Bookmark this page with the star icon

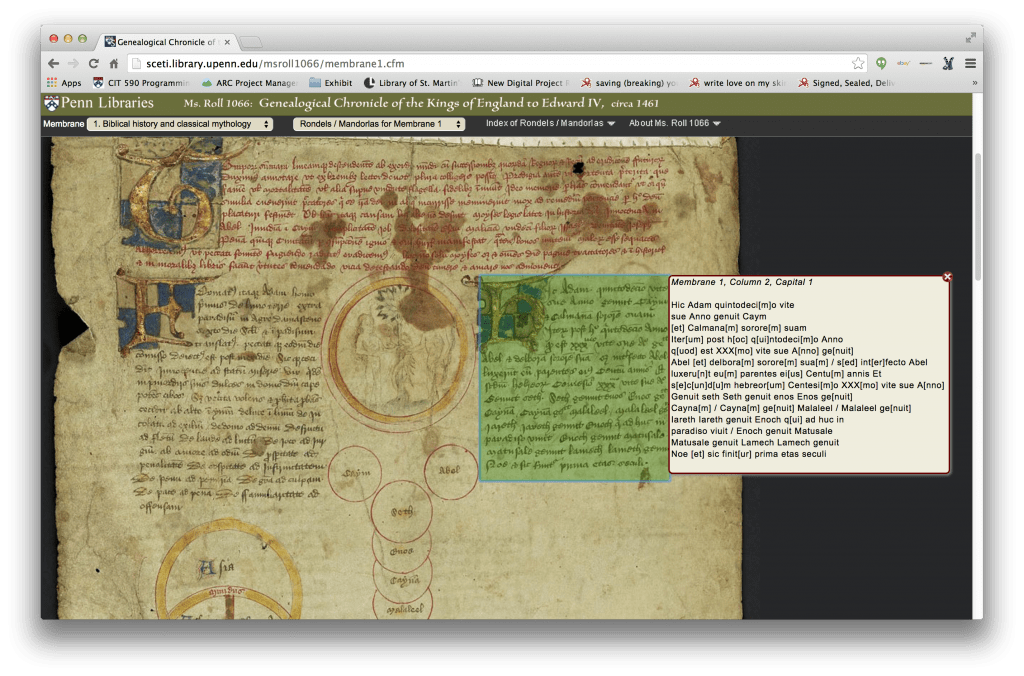pyautogui.click(x=858, y=63)
